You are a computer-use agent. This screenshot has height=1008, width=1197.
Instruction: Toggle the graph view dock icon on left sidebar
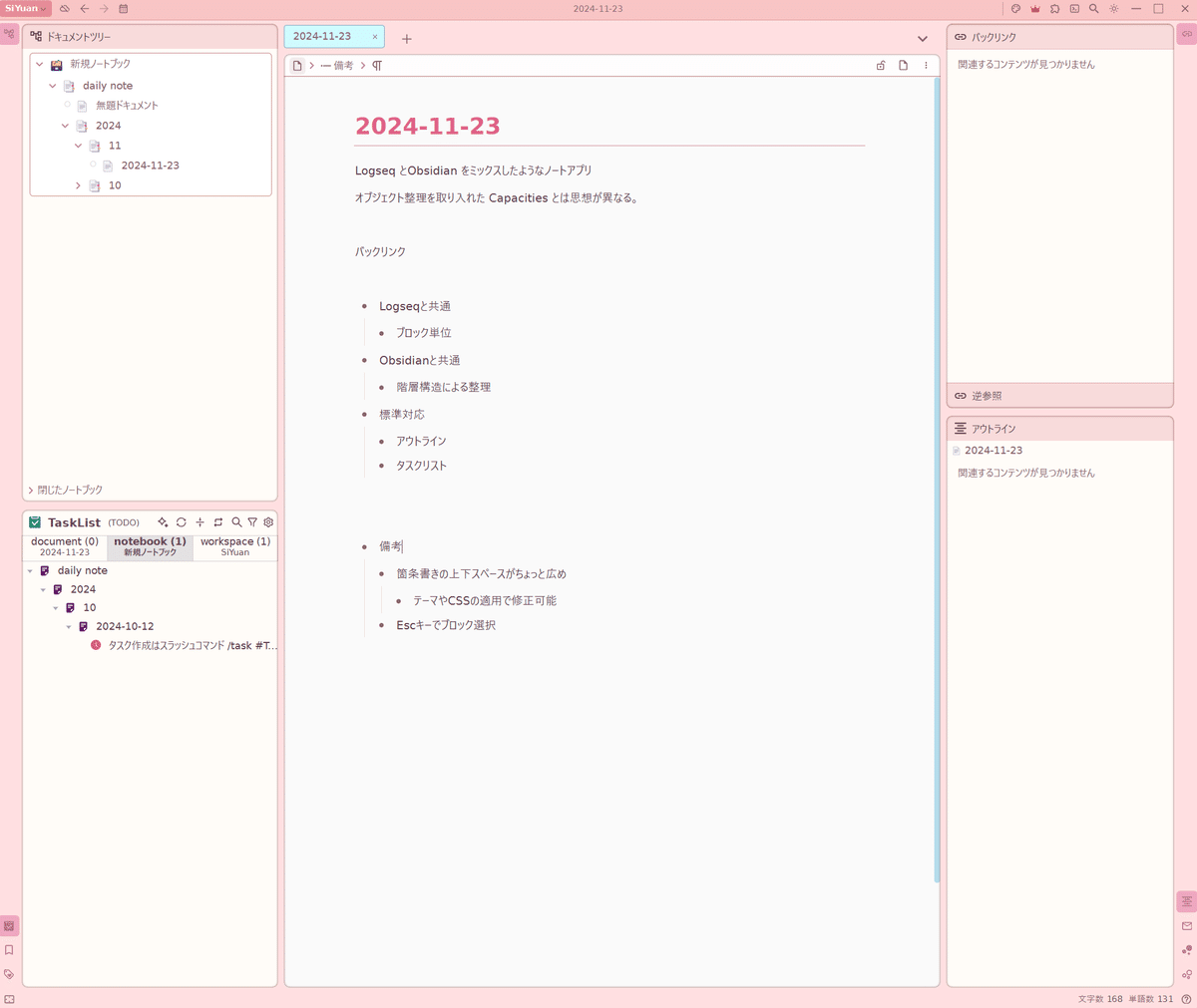click(10, 34)
